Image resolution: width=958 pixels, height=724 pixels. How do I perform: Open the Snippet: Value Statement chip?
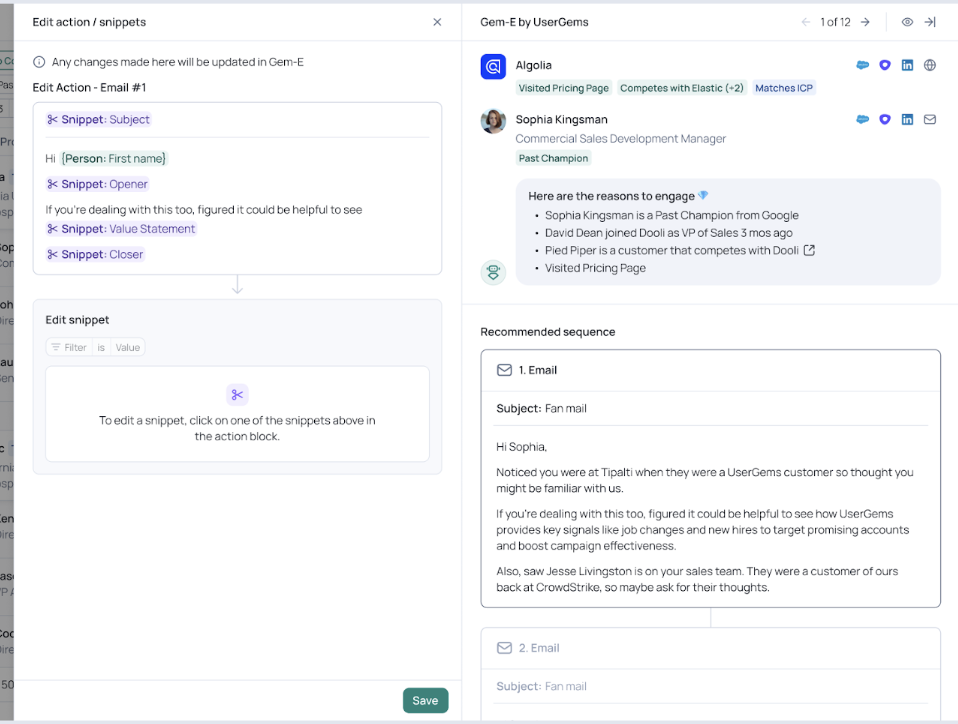pos(121,229)
